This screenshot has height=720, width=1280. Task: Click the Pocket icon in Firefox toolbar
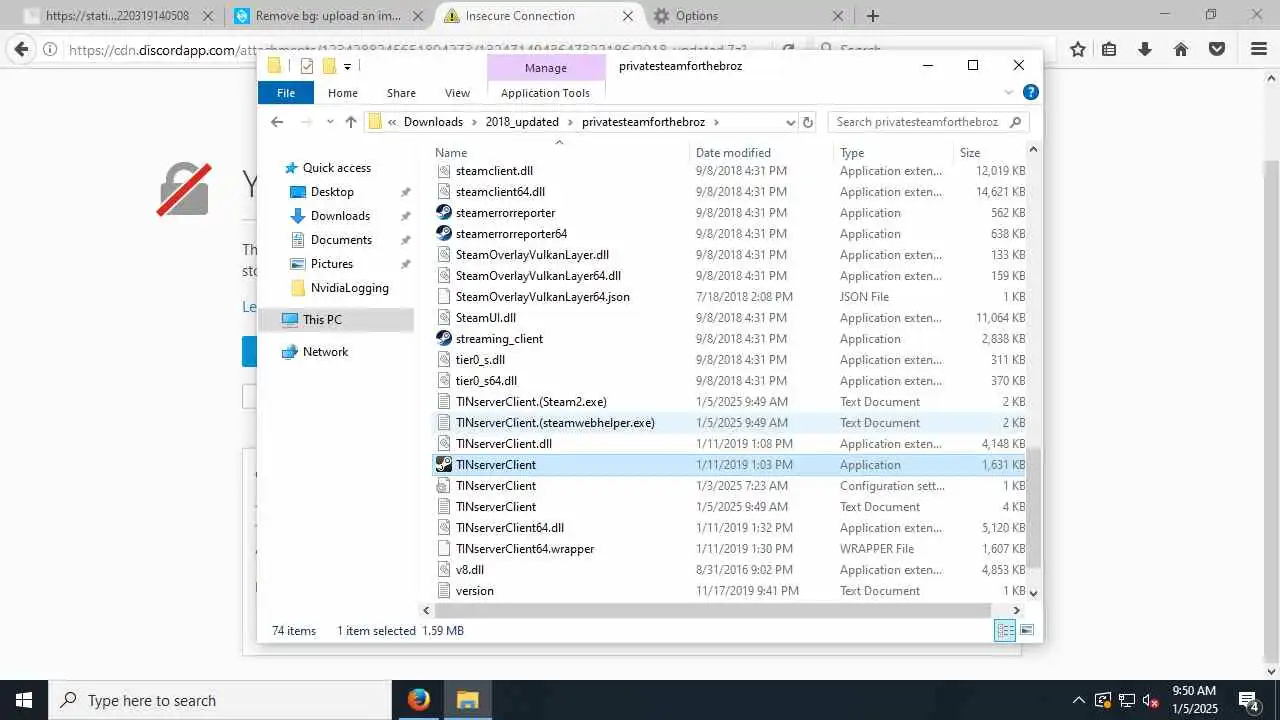[1217, 49]
